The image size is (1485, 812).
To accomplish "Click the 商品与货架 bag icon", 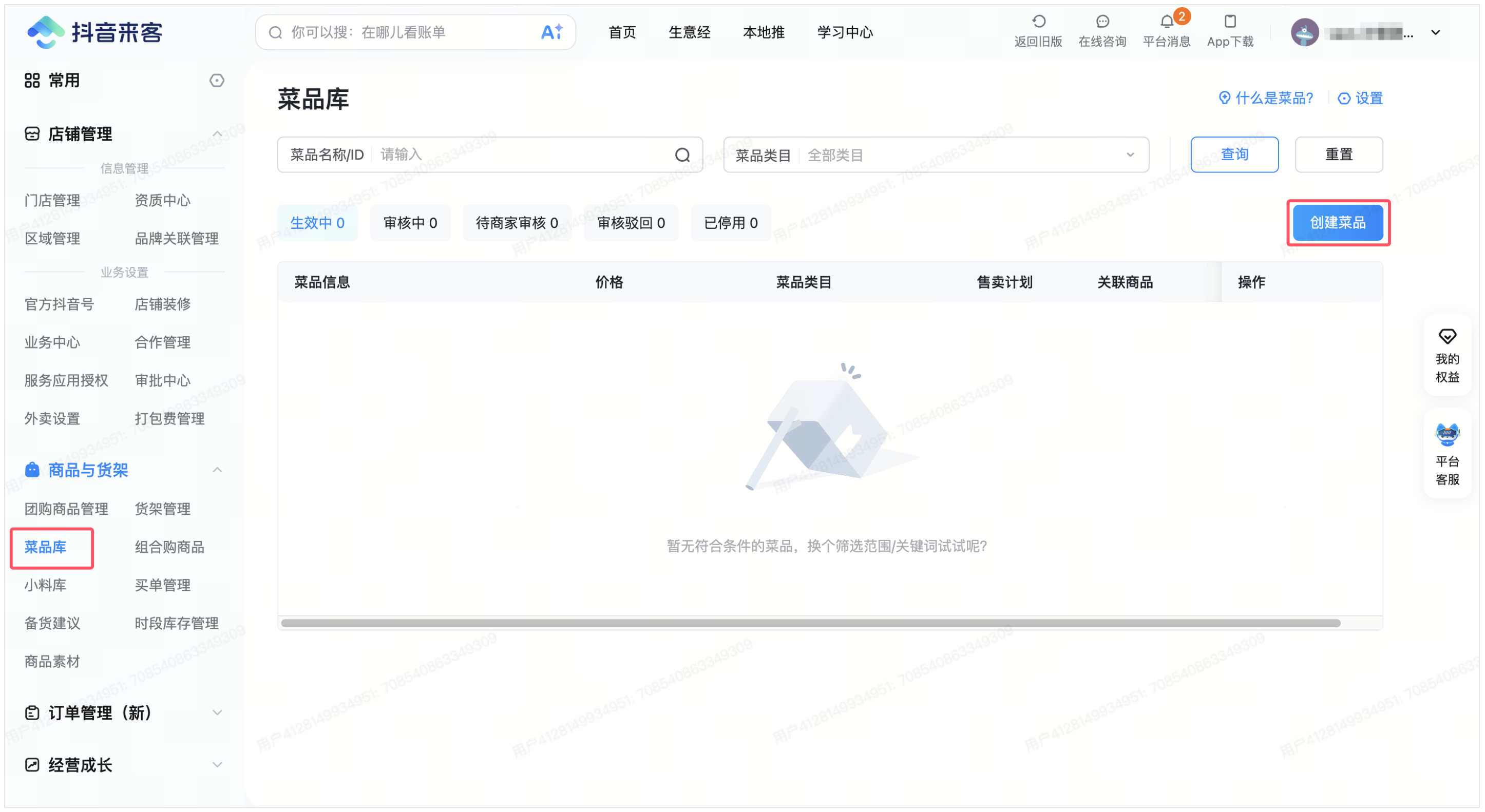I will tap(32, 470).
